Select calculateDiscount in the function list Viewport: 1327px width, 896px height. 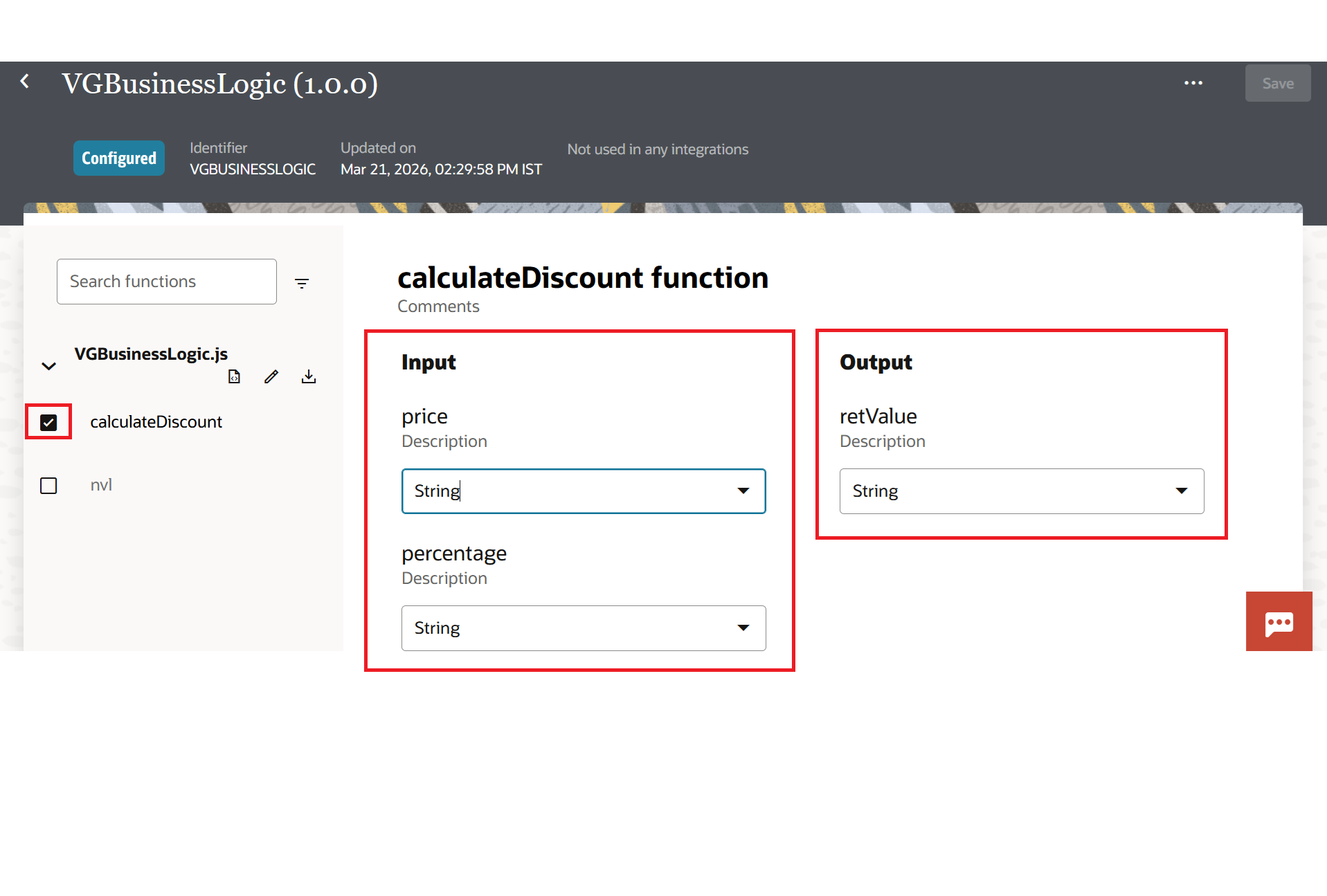156,422
